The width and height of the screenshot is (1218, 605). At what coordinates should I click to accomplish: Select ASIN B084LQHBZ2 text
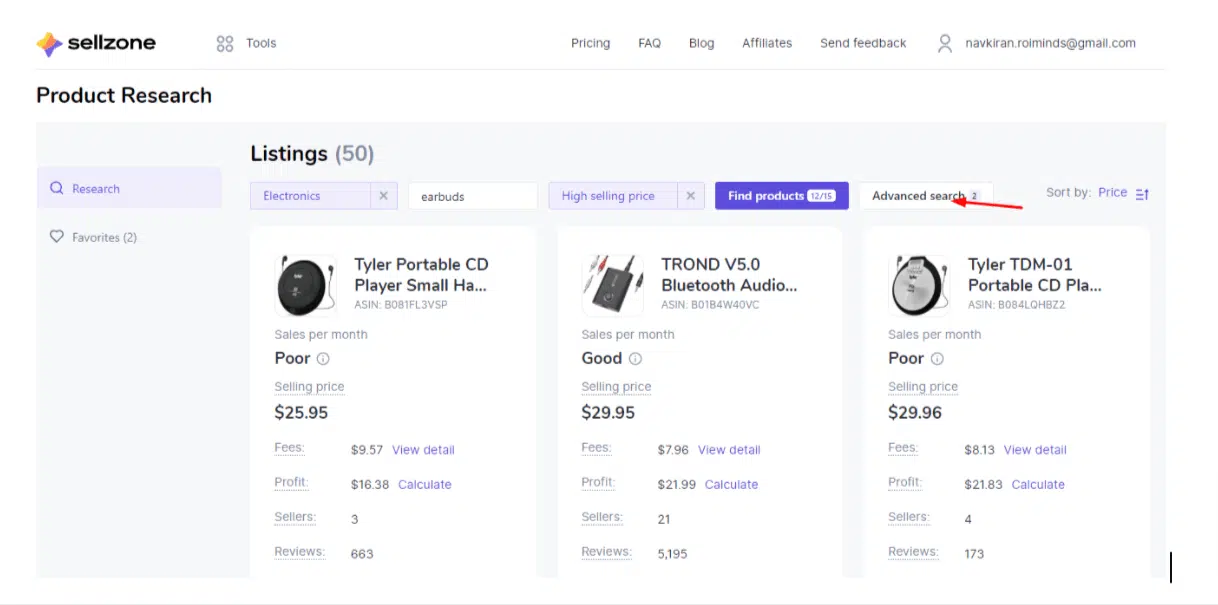[1017, 305]
